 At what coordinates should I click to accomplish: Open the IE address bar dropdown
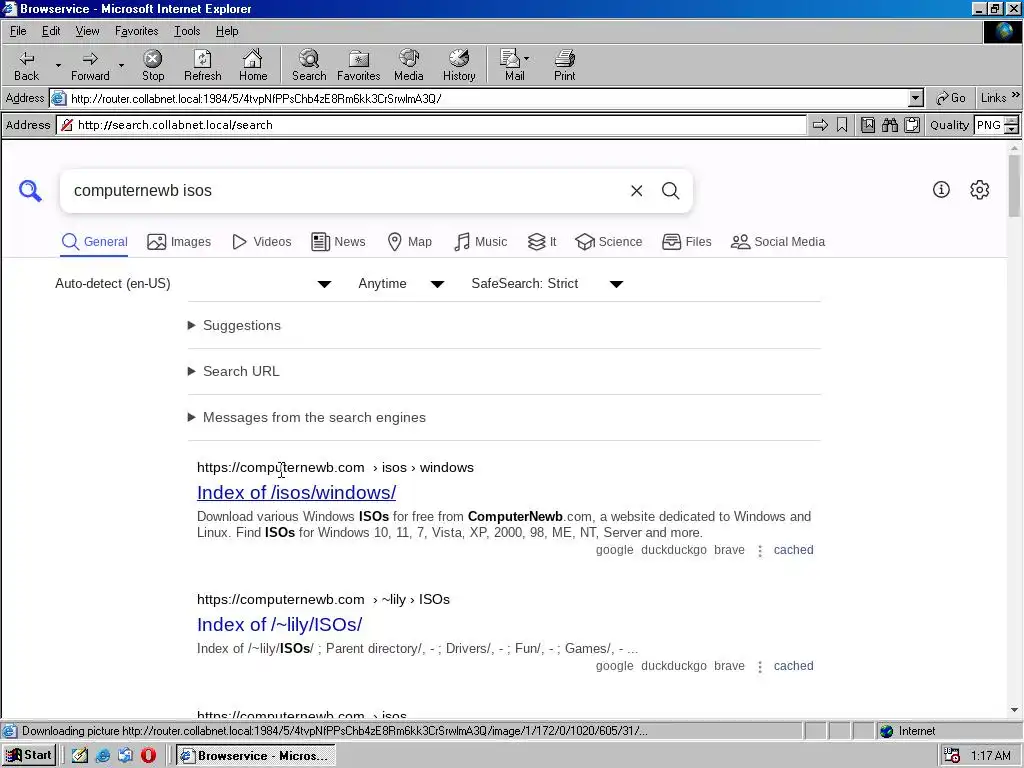916,99
